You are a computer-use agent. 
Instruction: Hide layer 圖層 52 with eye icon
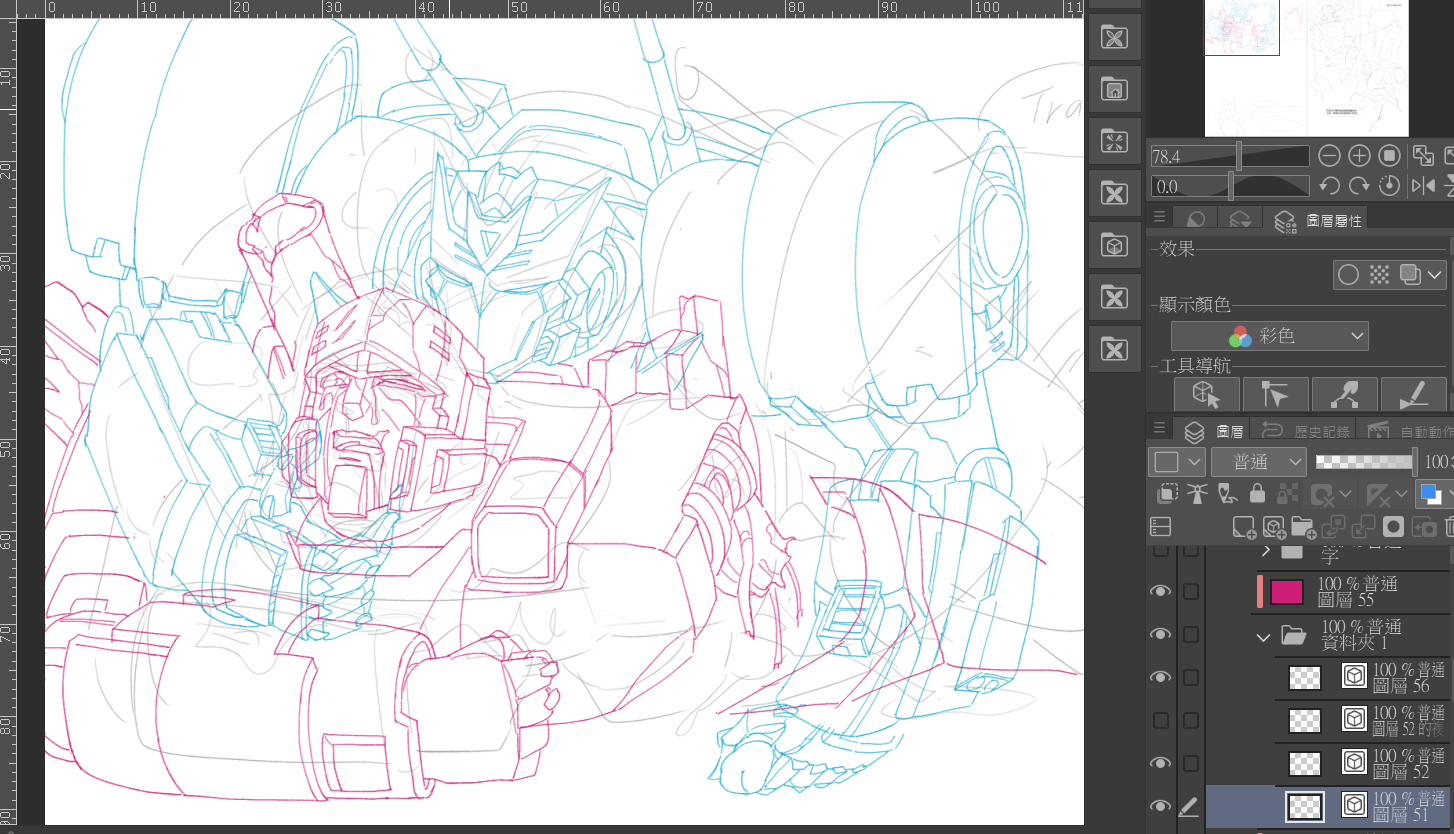point(1160,763)
